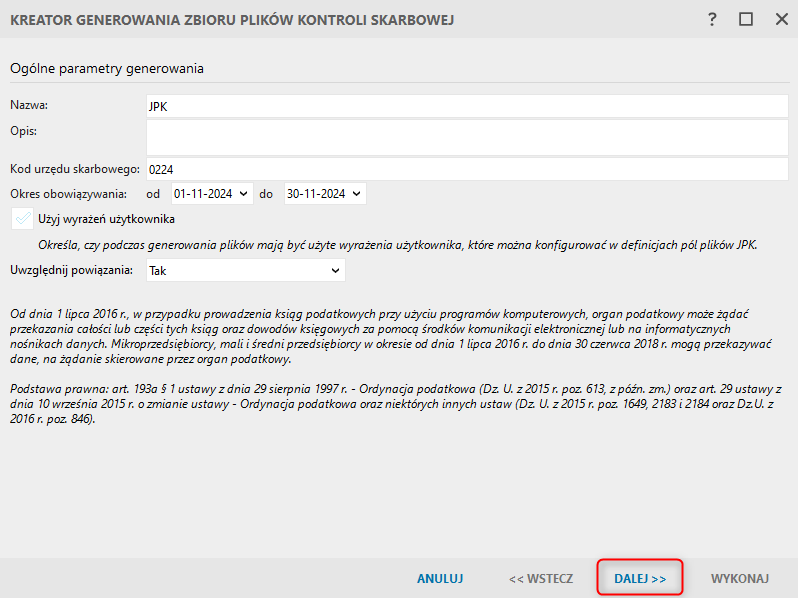Click the 'Podstawa prawna' paragraph text
Screen dimensions: 798x598
(x=396, y=404)
